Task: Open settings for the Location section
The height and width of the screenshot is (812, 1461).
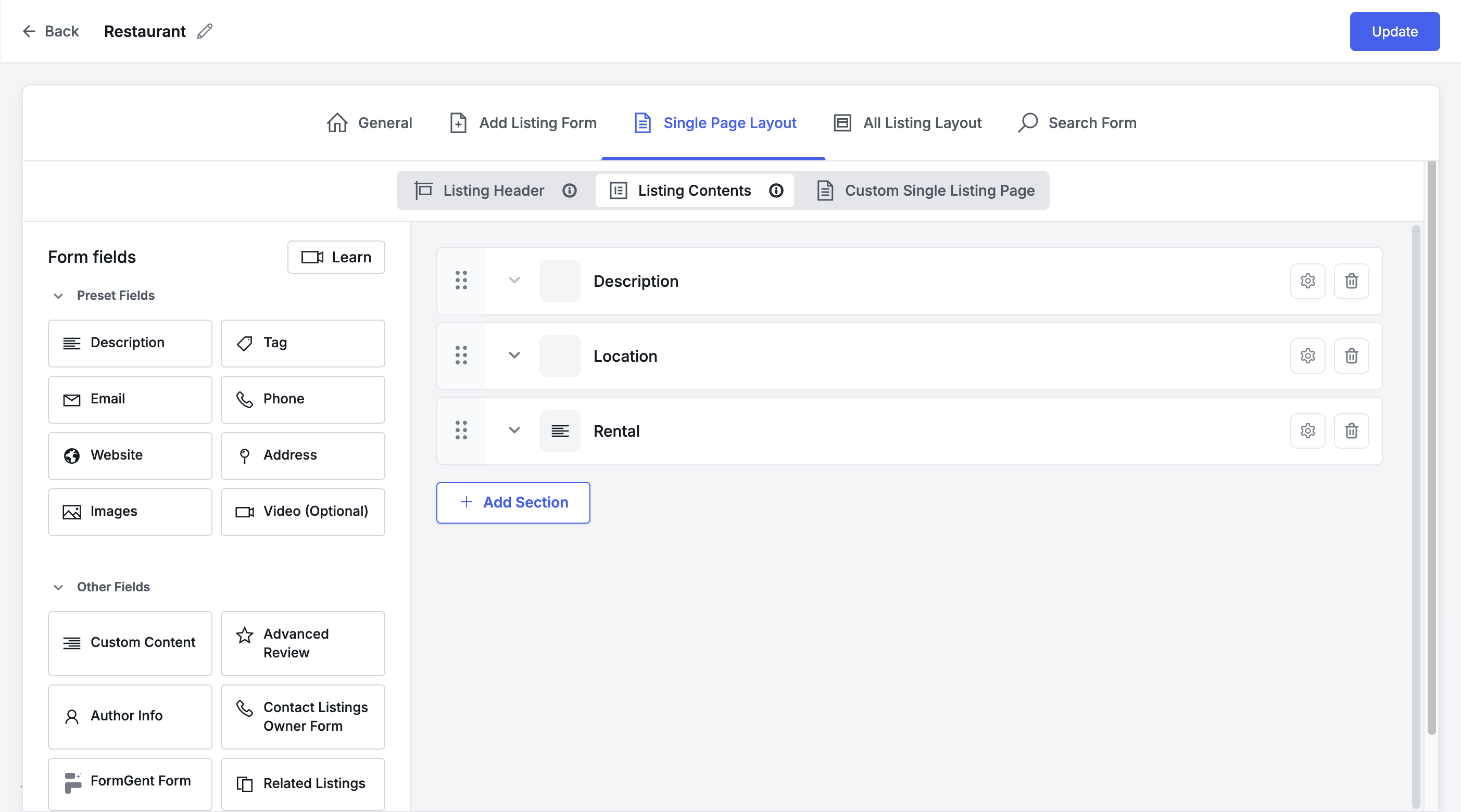Action: click(x=1308, y=356)
